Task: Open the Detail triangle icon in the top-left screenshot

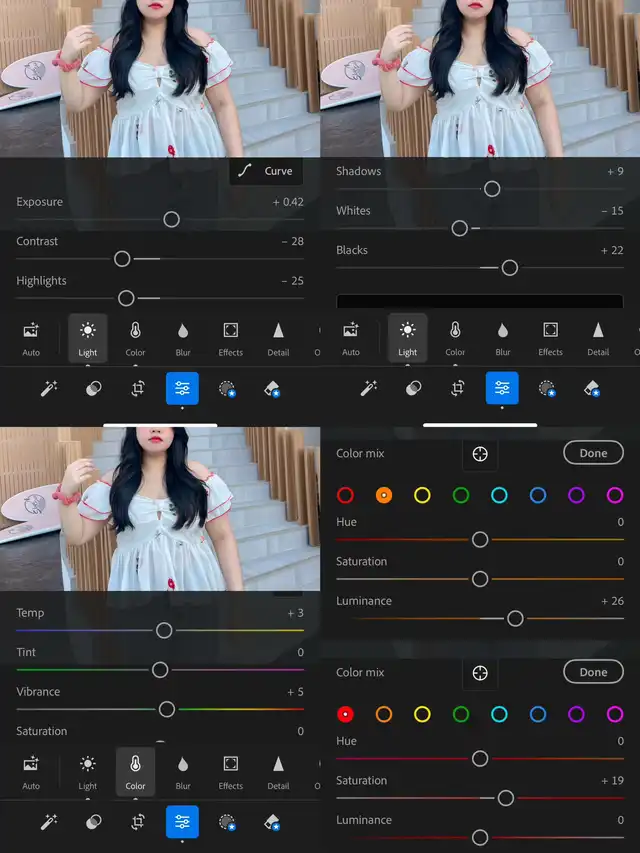Action: coord(278,339)
